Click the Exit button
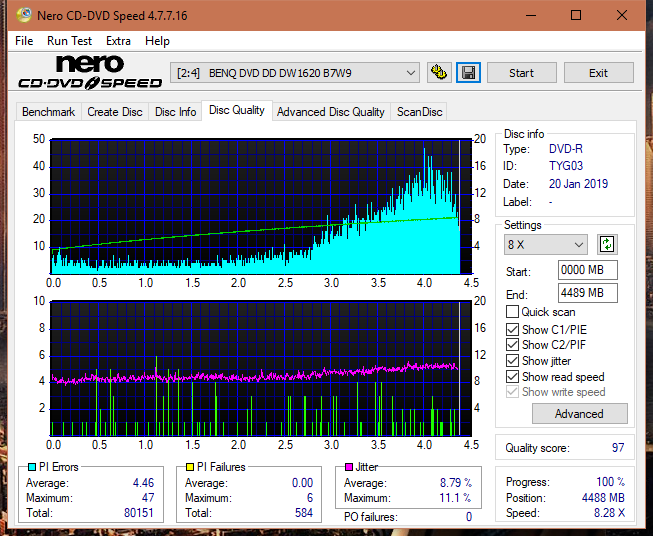 598,73
